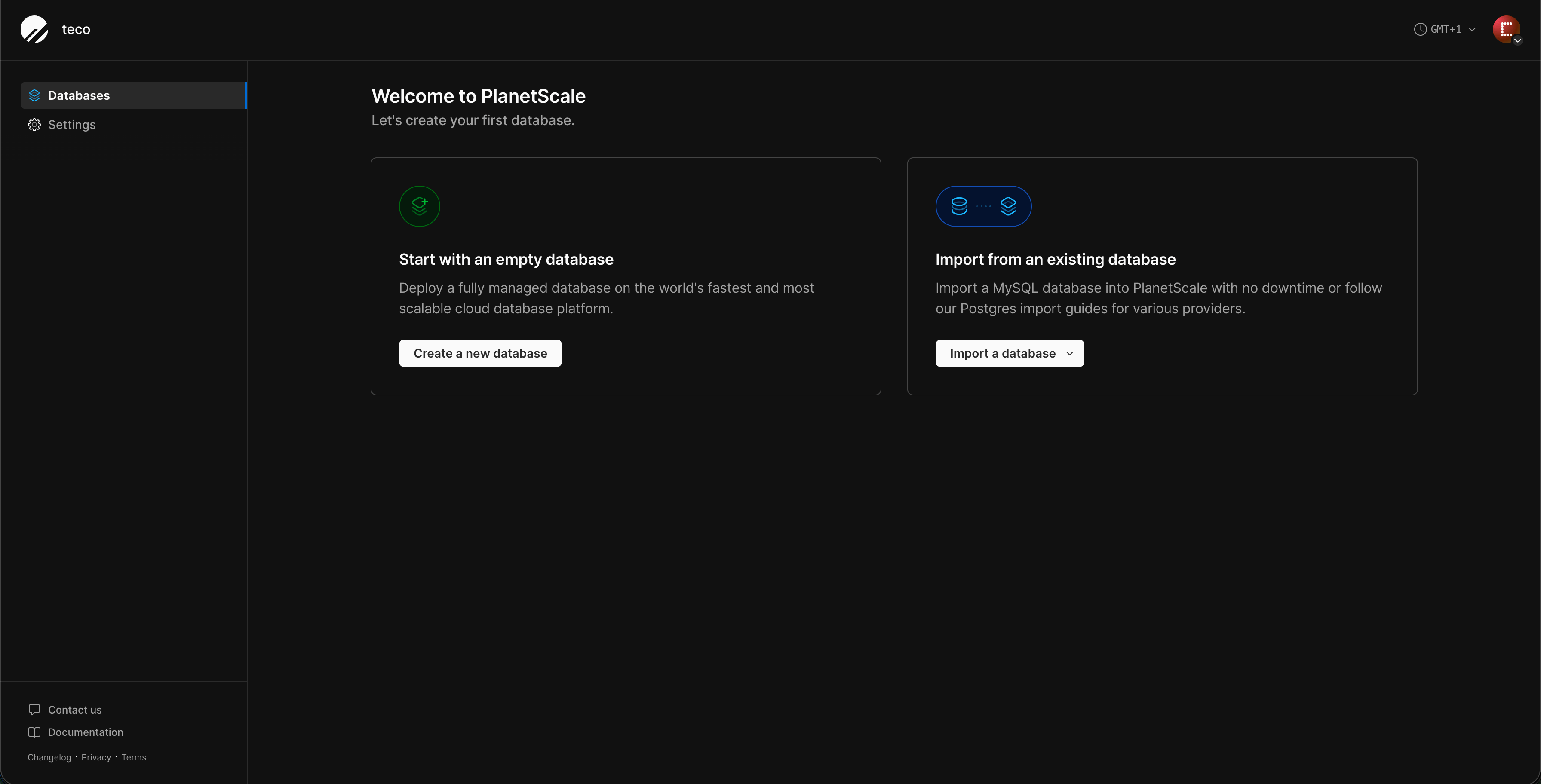
Task: Select the Databases sidebar entry
Action: 79,95
